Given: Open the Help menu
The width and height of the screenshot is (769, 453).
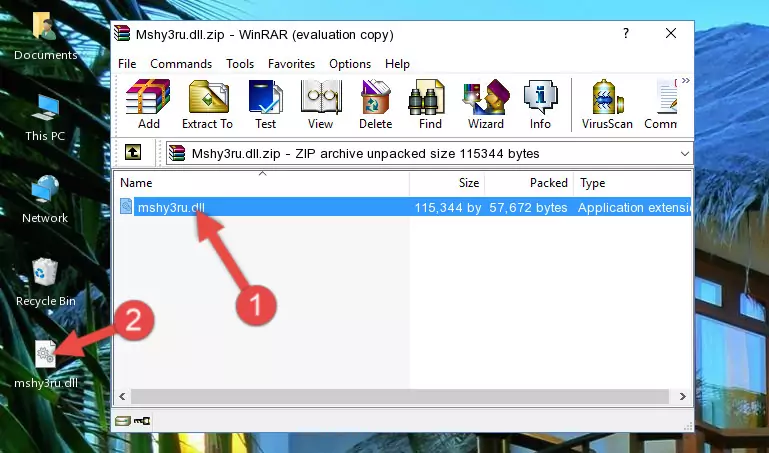Looking at the screenshot, I should 397,64.
